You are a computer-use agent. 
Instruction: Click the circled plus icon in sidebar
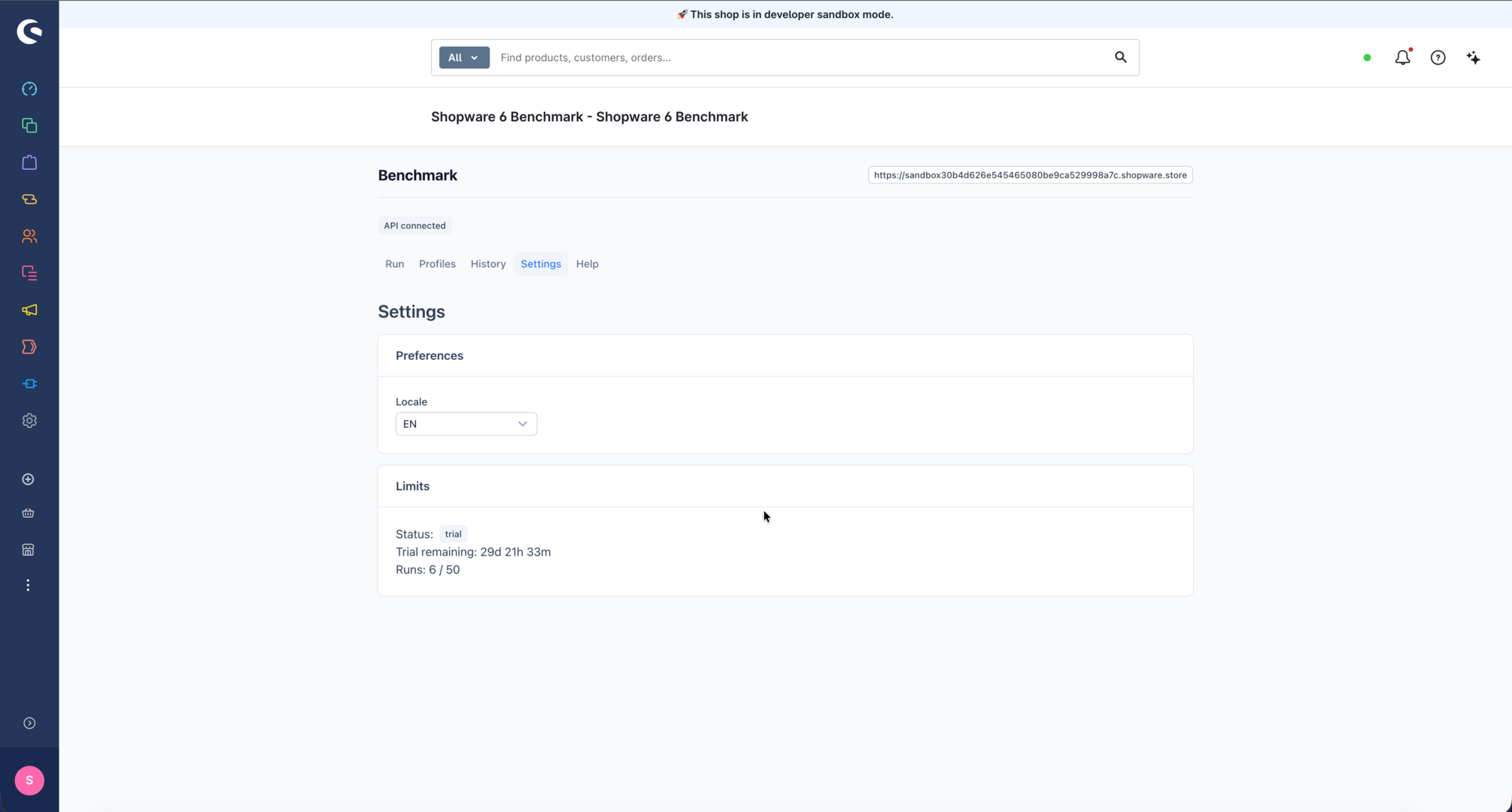[29, 479]
